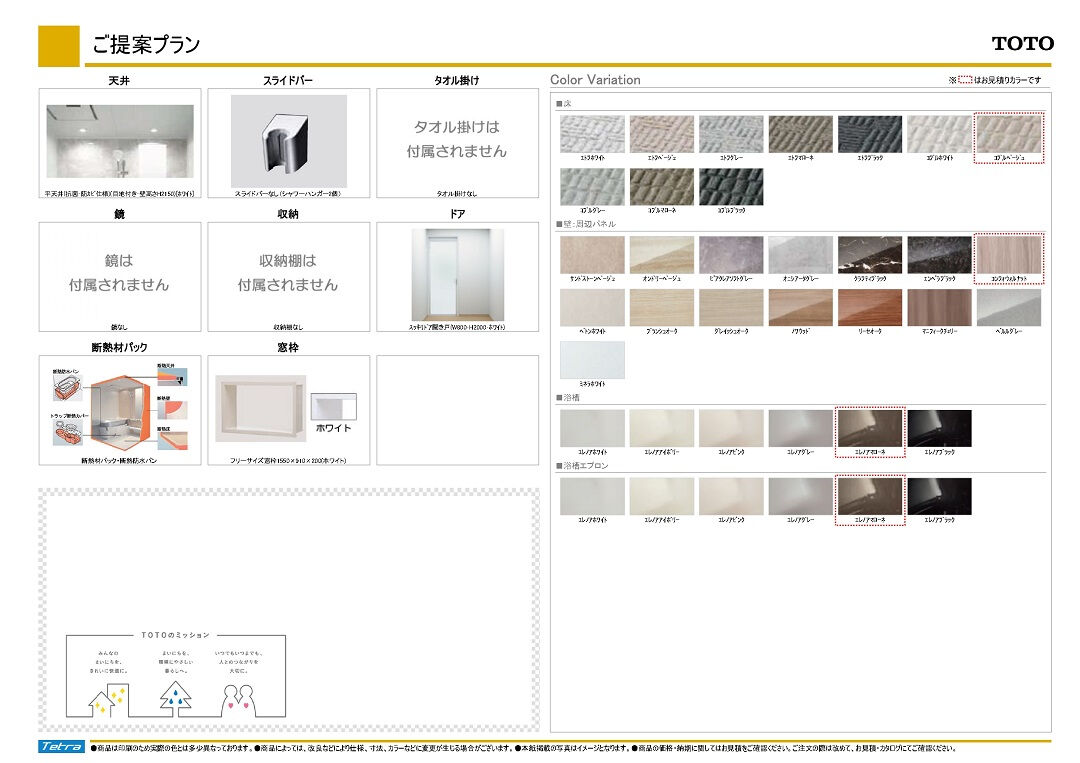Click the ホワイト window frame color sample
The image size is (1080, 763).
(x=333, y=406)
